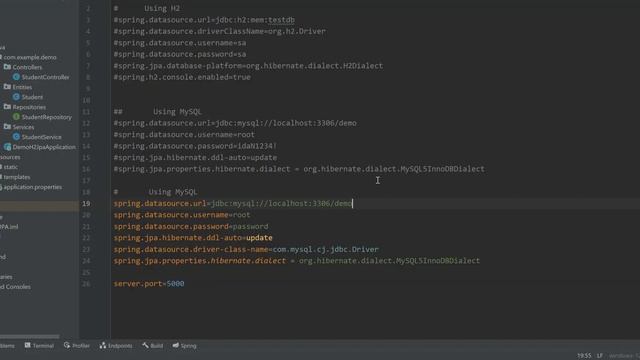The image size is (640, 360).
Task: Select the templates folder in tree
Action: 17,177
